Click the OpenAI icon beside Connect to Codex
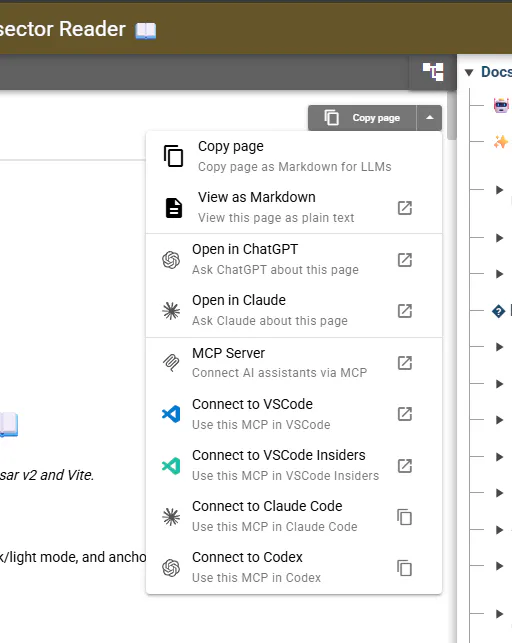Screen dimensions: 512x643 171,568
